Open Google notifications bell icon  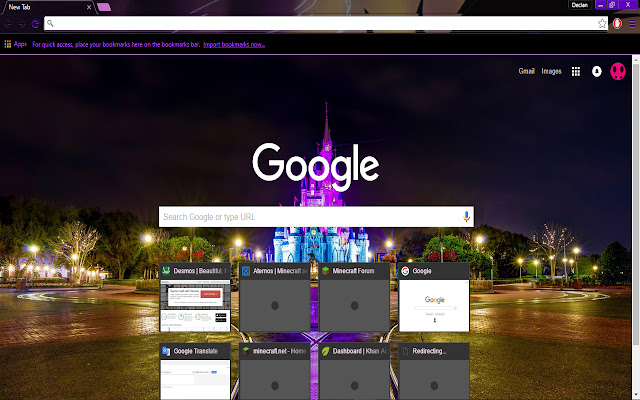coord(597,71)
